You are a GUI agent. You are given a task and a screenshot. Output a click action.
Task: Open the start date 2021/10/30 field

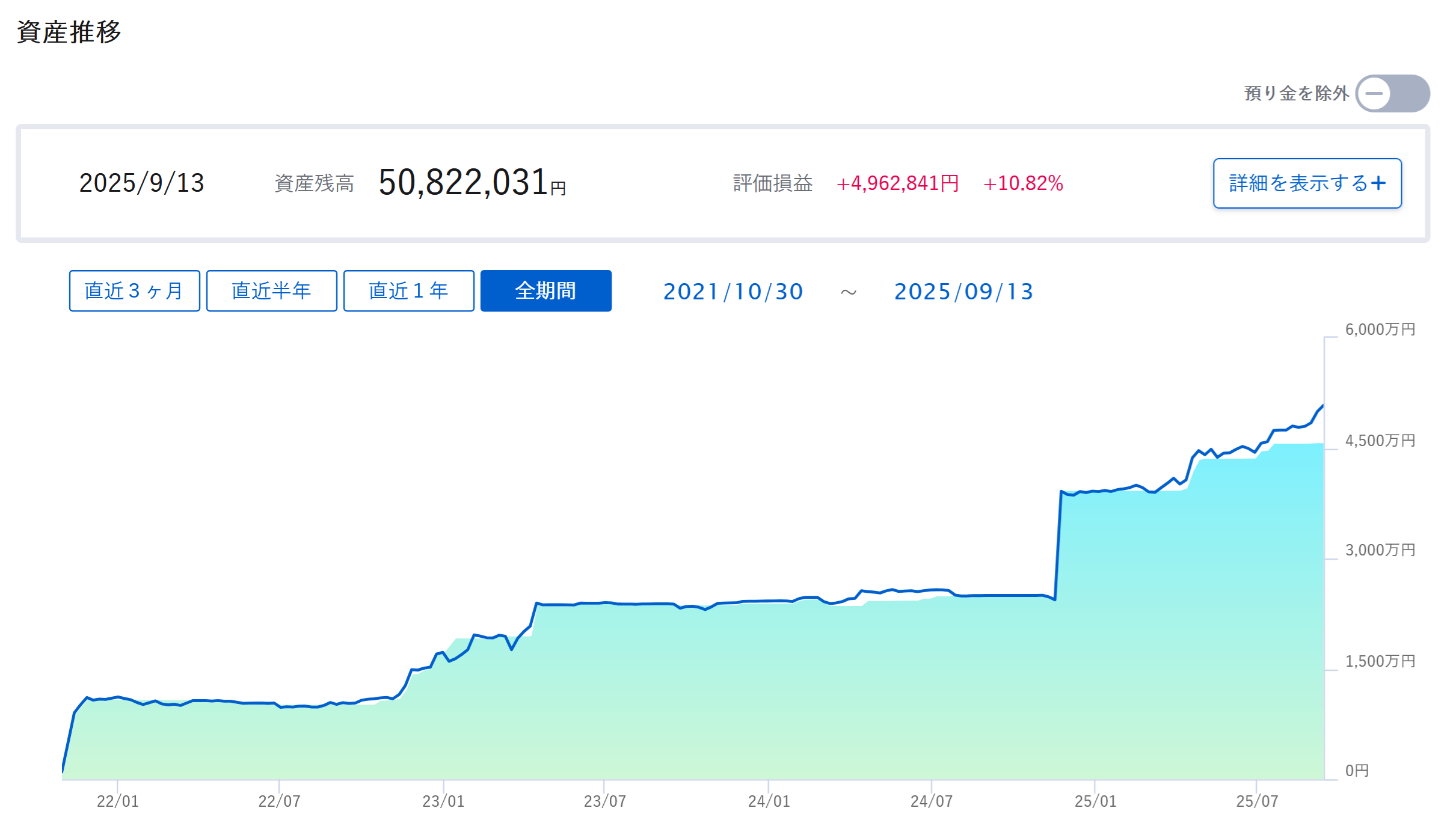[x=733, y=292]
